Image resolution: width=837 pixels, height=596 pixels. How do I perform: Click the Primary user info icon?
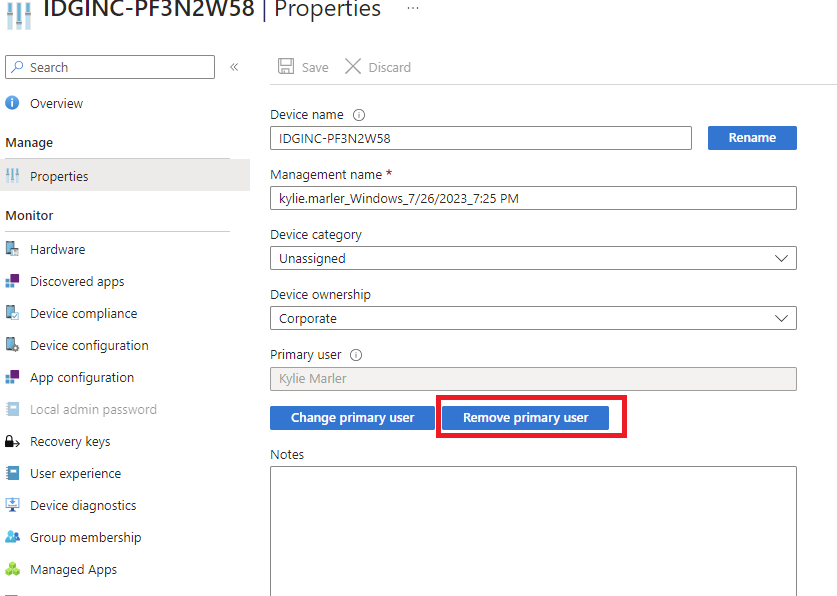click(x=356, y=354)
